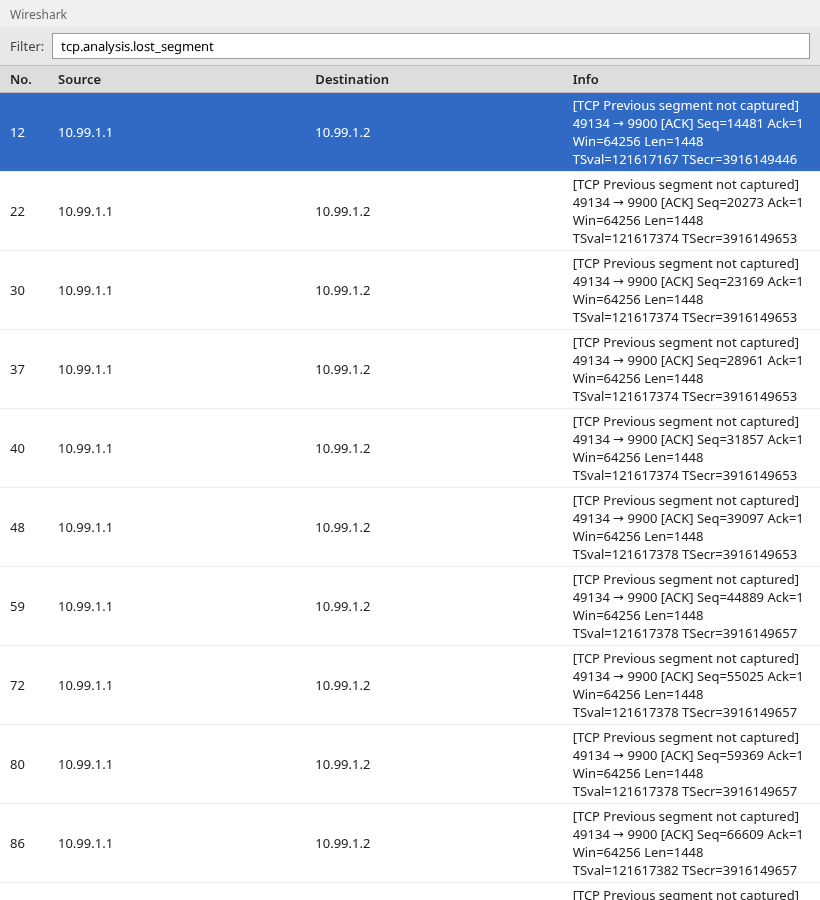Click destination 10.99.1.2 in packet 12 row

[343, 133]
